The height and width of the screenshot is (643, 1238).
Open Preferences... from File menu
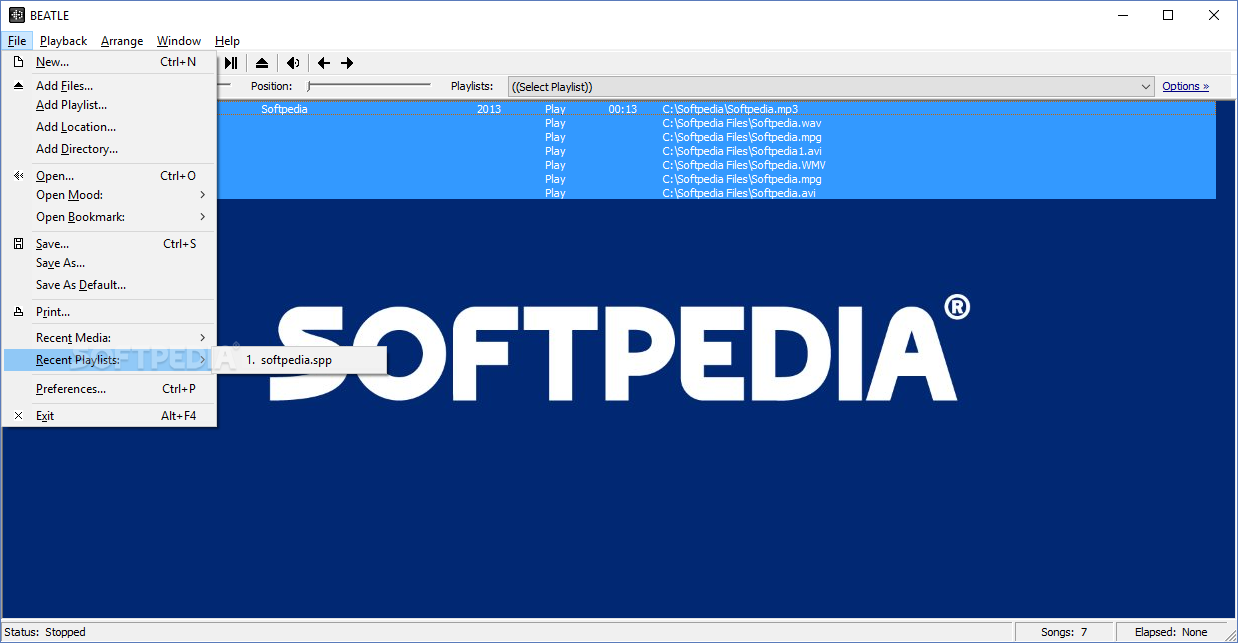pyautogui.click(x=109, y=389)
